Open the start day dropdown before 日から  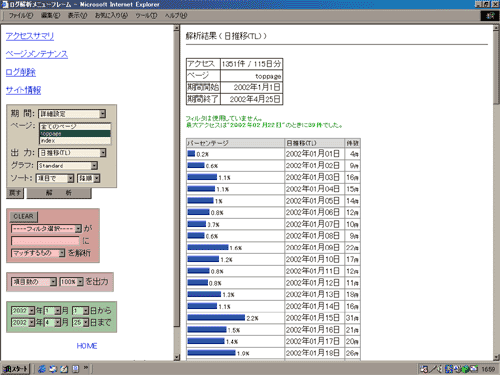click(80, 311)
